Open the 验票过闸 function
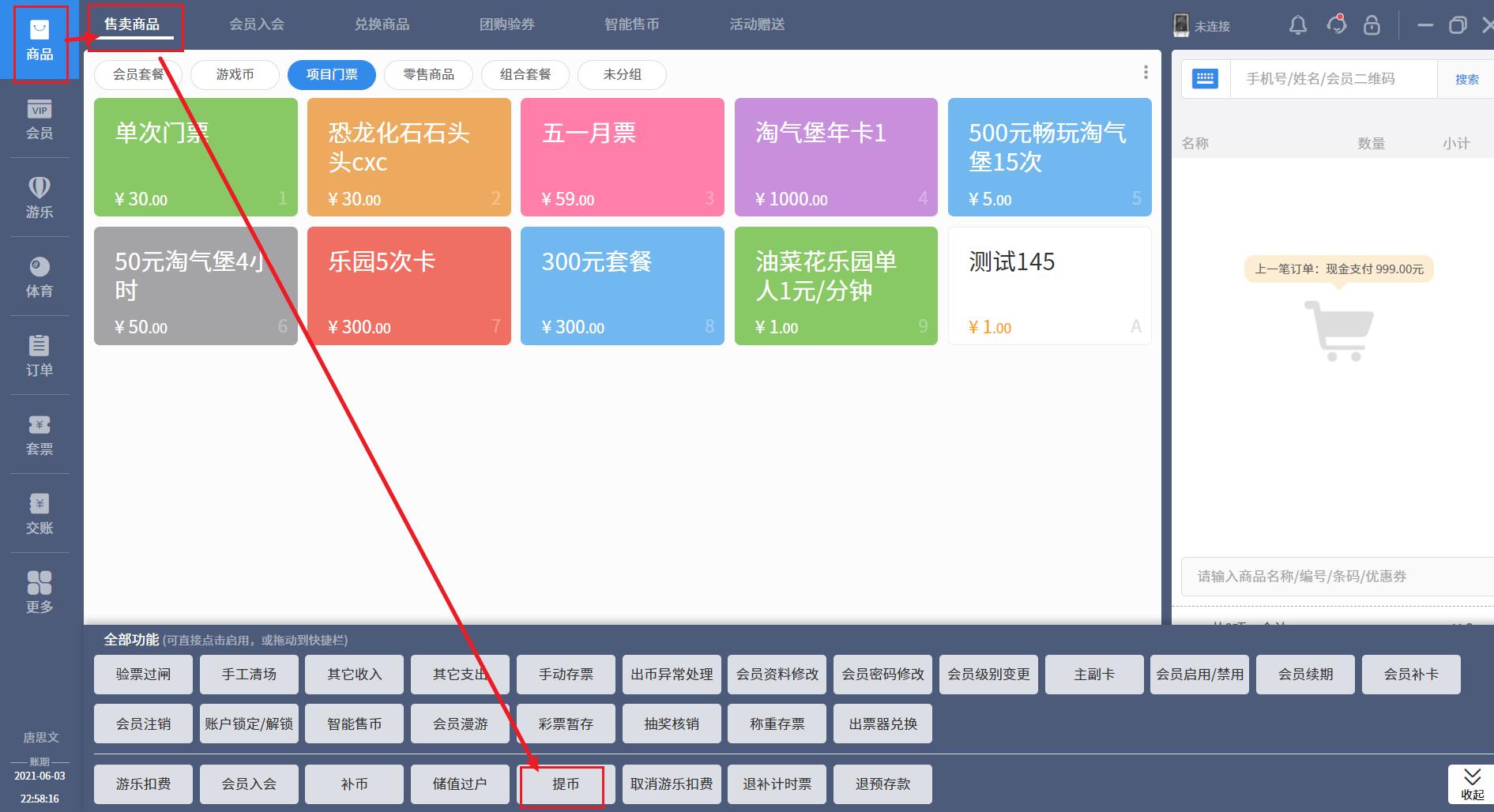 (143, 675)
